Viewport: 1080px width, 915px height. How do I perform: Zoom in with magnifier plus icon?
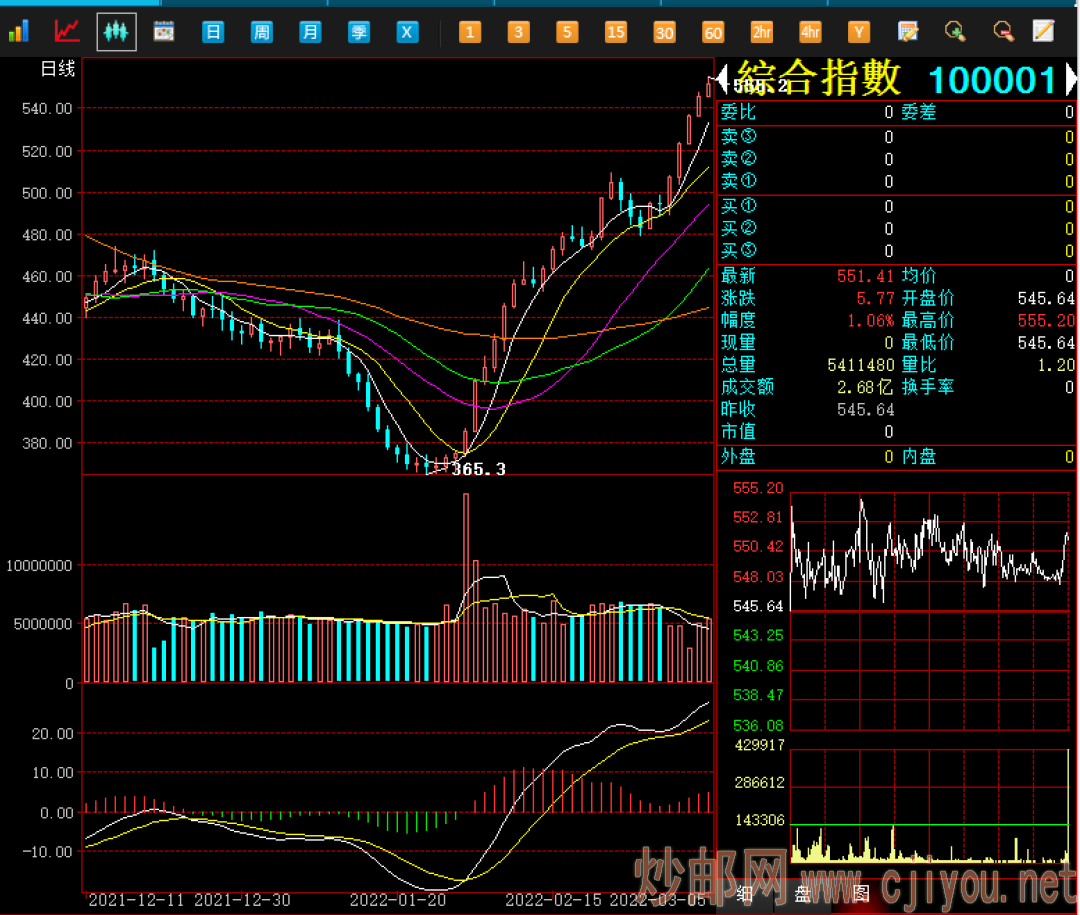point(955,32)
